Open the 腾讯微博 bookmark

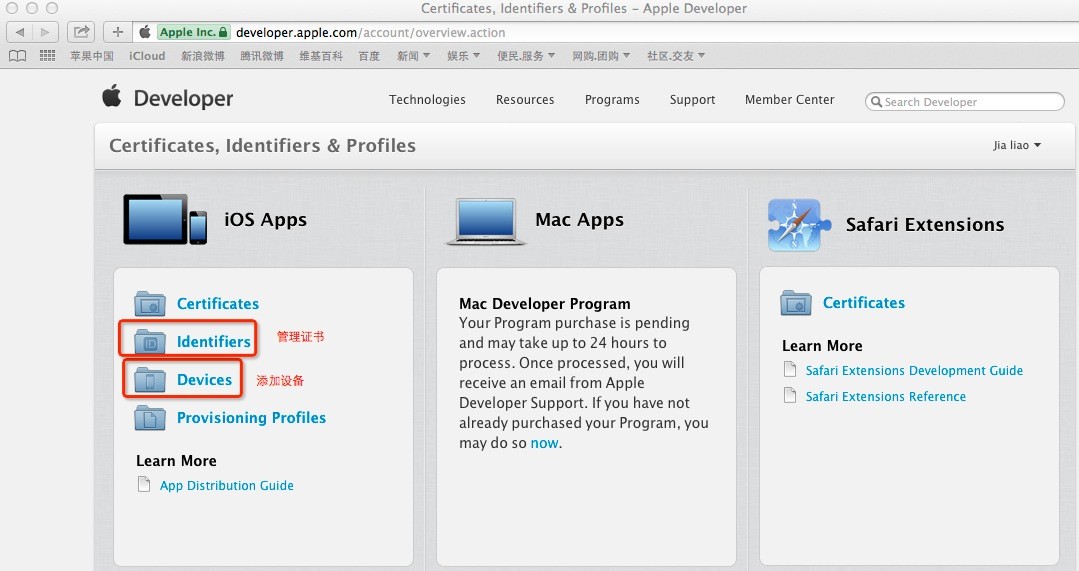[261, 56]
